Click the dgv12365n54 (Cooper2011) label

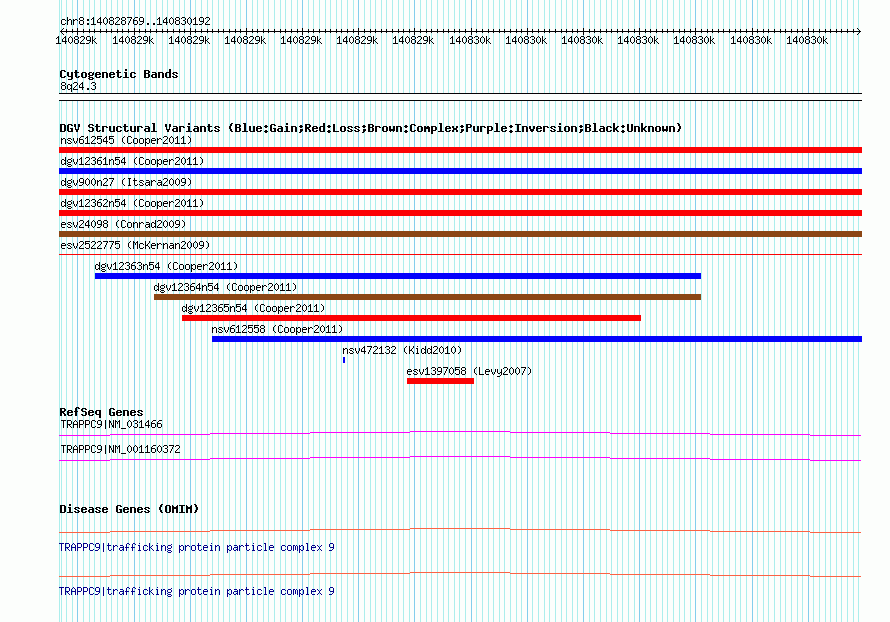(x=253, y=308)
